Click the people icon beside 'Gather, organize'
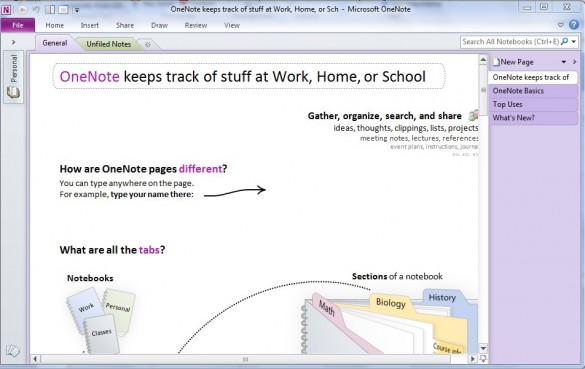The height and width of the screenshot is (369, 585). click(473, 115)
